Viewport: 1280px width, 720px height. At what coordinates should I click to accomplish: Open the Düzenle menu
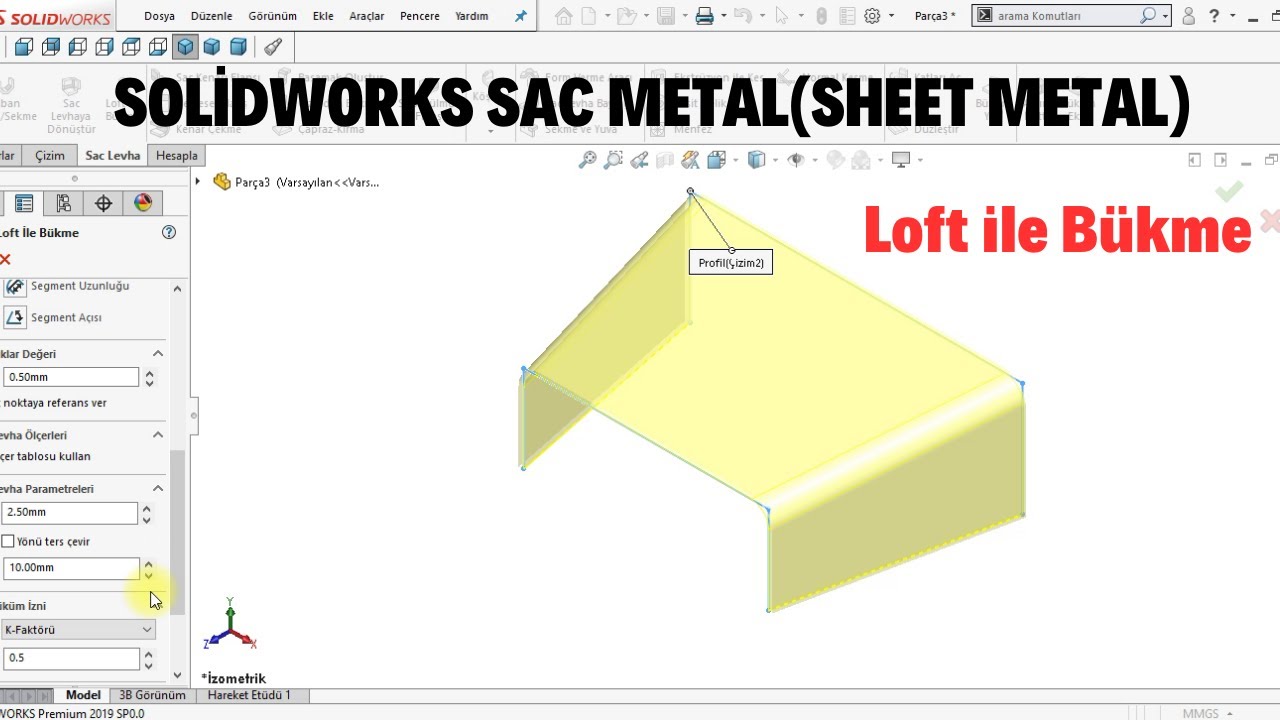pos(212,16)
